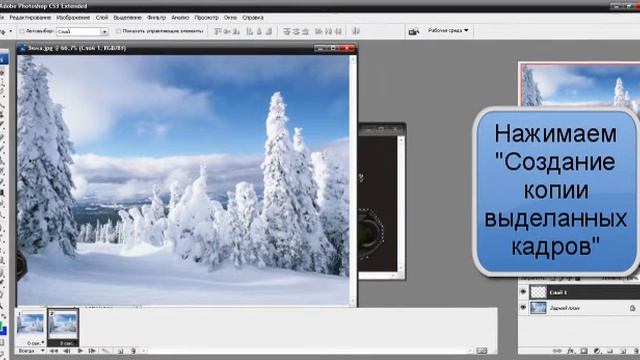Click the align vertical centers icon

click(x=226, y=31)
